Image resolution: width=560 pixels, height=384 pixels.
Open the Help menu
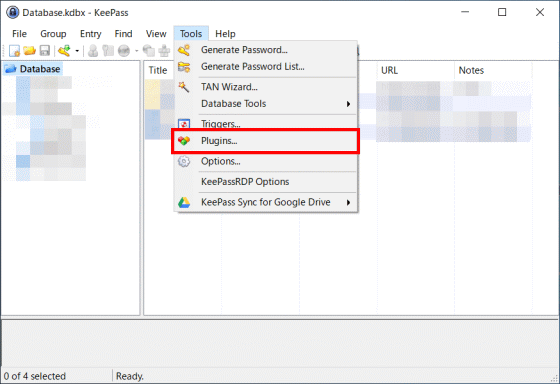pos(225,34)
